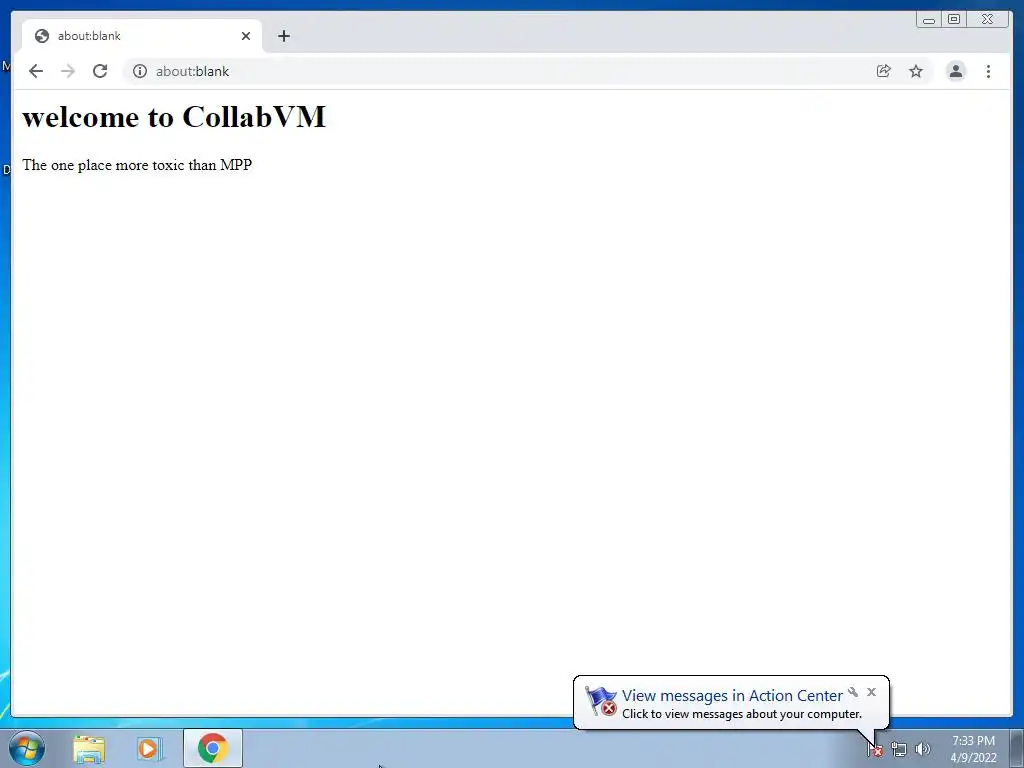This screenshot has height=768, width=1024.
Task: Click the forward navigation arrow
Action: coord(68,71)
